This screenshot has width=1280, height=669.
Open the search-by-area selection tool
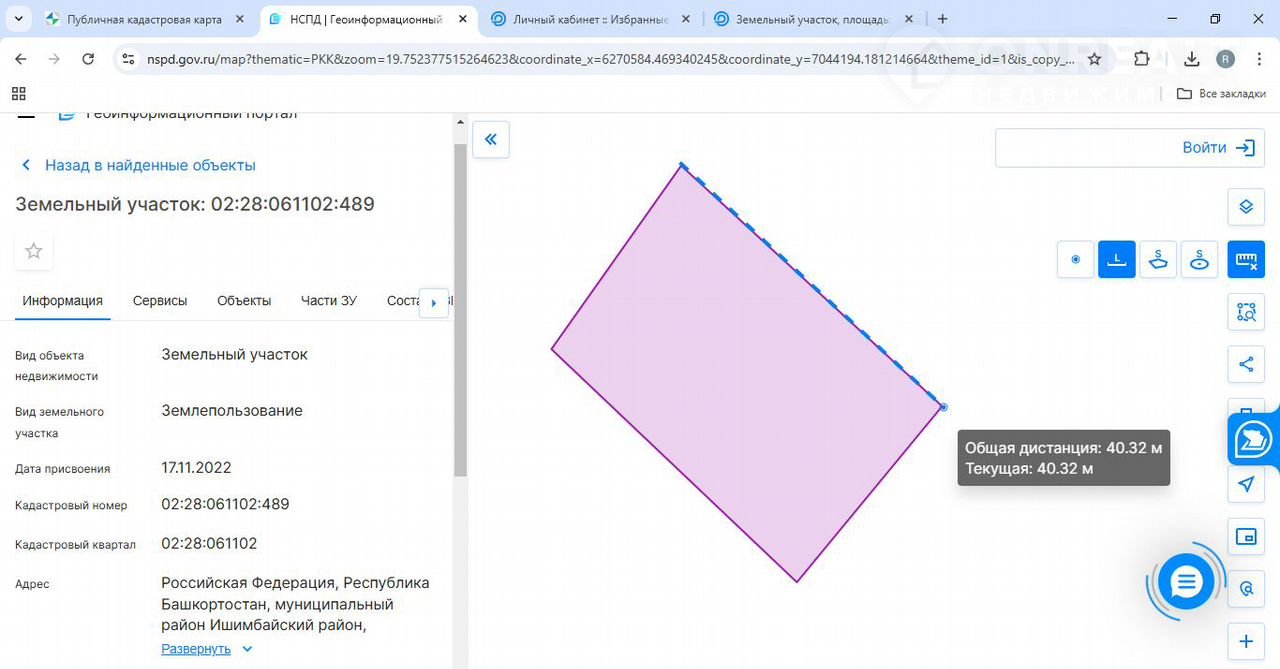(x=1246, y=312)
